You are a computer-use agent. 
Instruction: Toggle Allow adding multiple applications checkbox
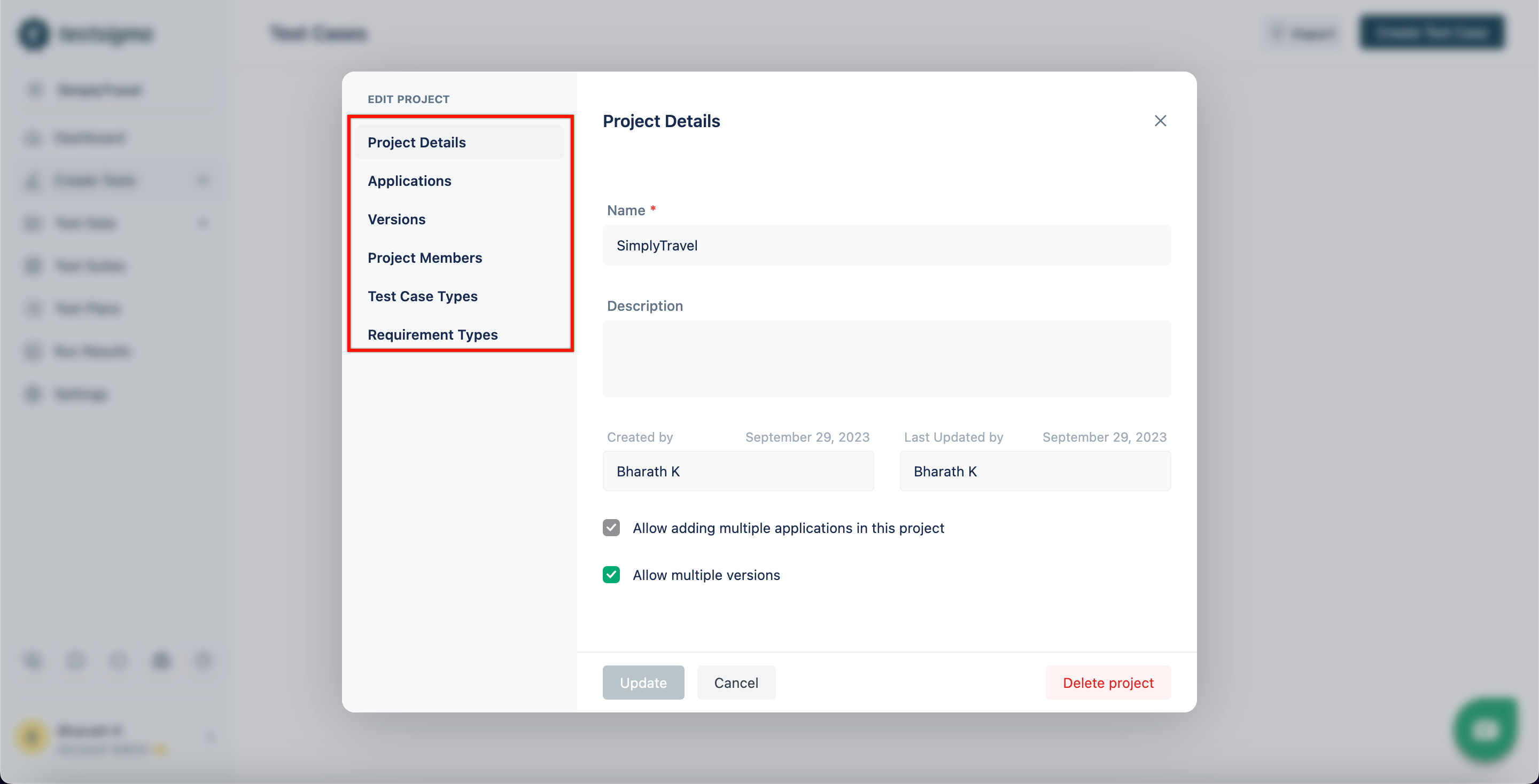pyautogui.click(x=612, y=527)
